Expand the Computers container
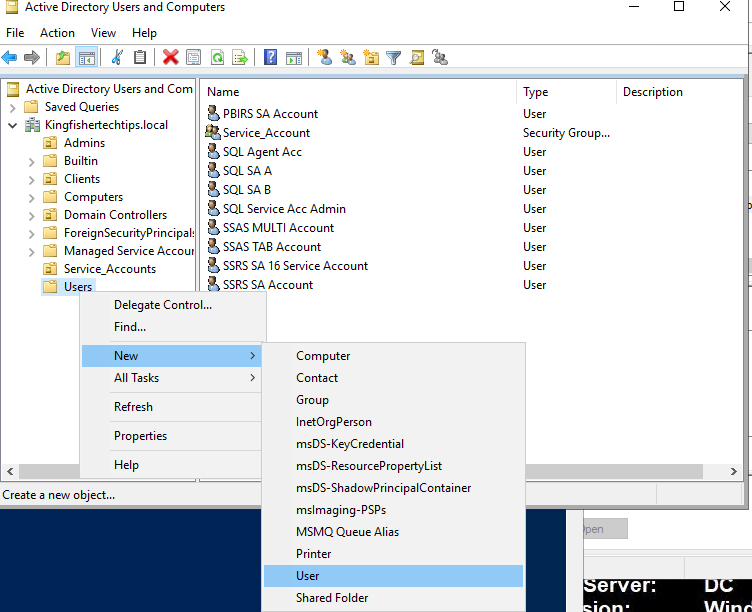 pos(32,198)
